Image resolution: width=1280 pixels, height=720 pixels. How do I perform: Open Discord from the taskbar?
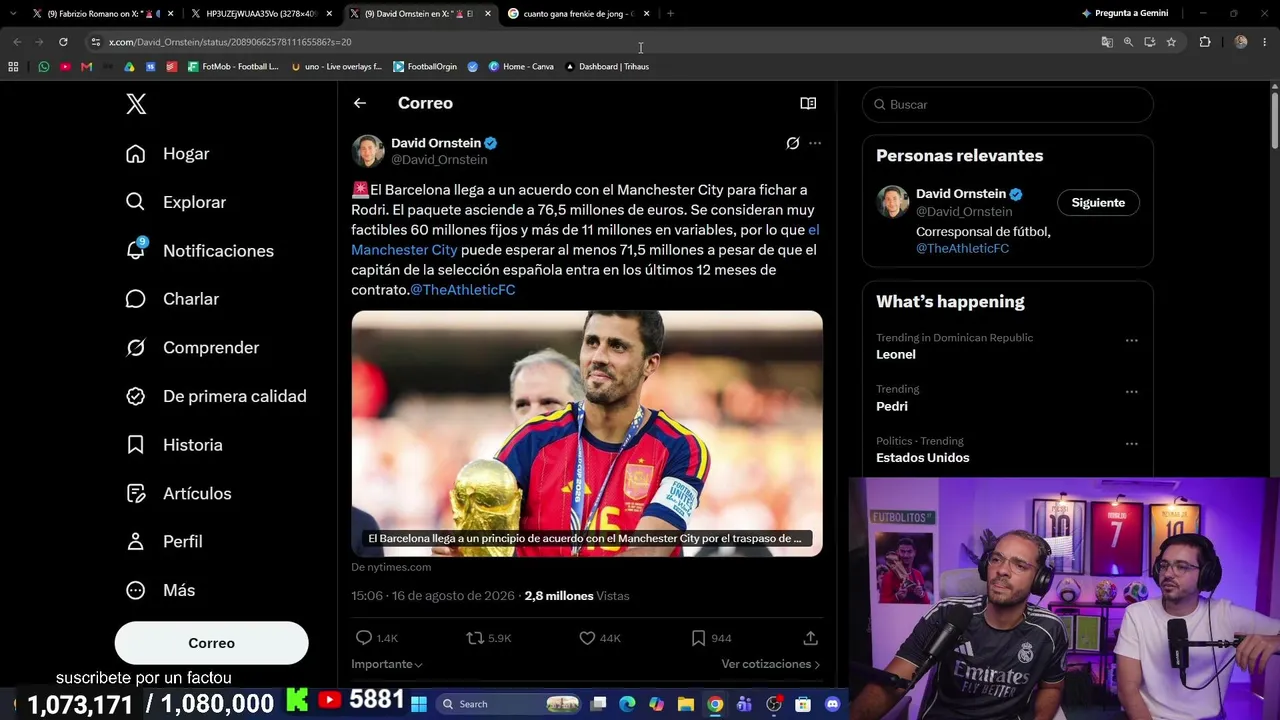click(832, 704)
